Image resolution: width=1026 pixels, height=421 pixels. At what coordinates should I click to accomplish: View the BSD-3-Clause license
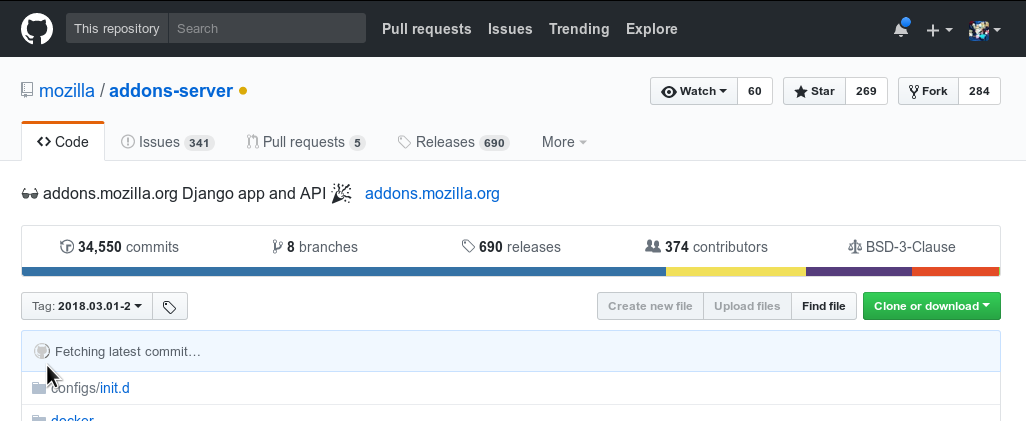[x=902, y=247]
